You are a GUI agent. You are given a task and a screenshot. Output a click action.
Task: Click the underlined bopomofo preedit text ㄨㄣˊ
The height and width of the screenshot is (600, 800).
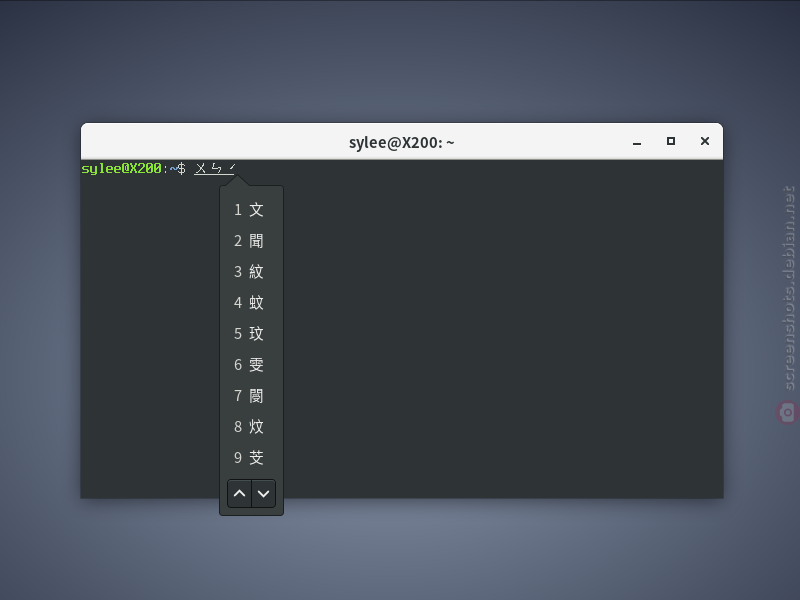click(215, 168)
